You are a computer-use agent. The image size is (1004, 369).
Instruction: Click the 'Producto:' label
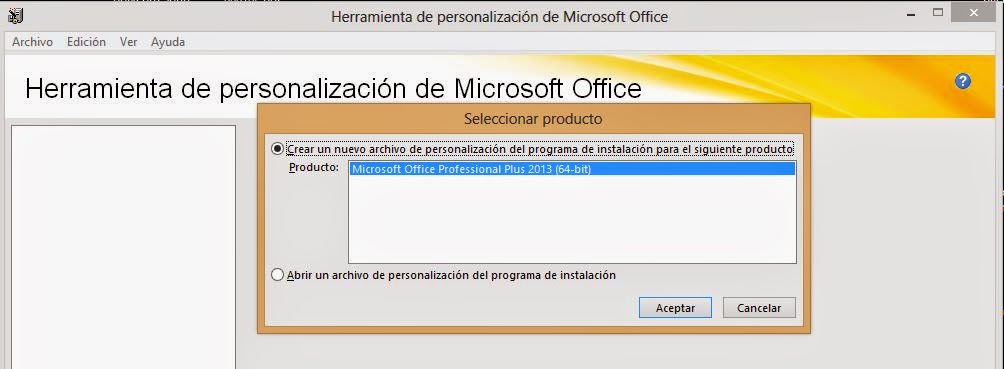[x=314, y=168]
